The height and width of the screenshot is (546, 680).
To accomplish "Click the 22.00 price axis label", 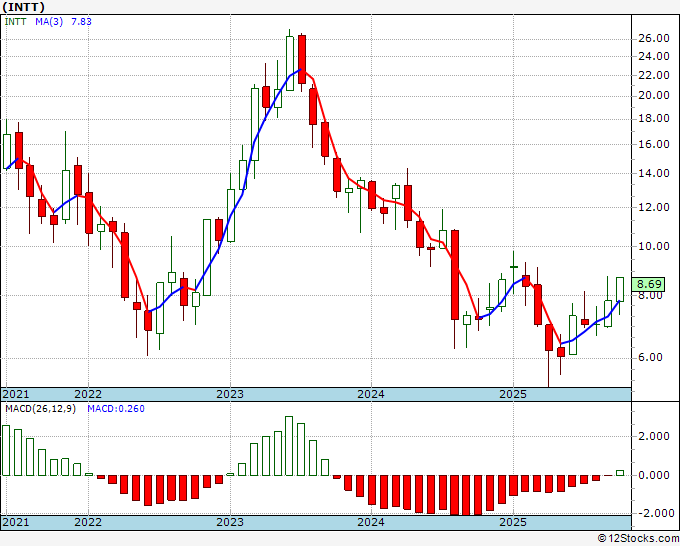I will [x=654, y=75].
